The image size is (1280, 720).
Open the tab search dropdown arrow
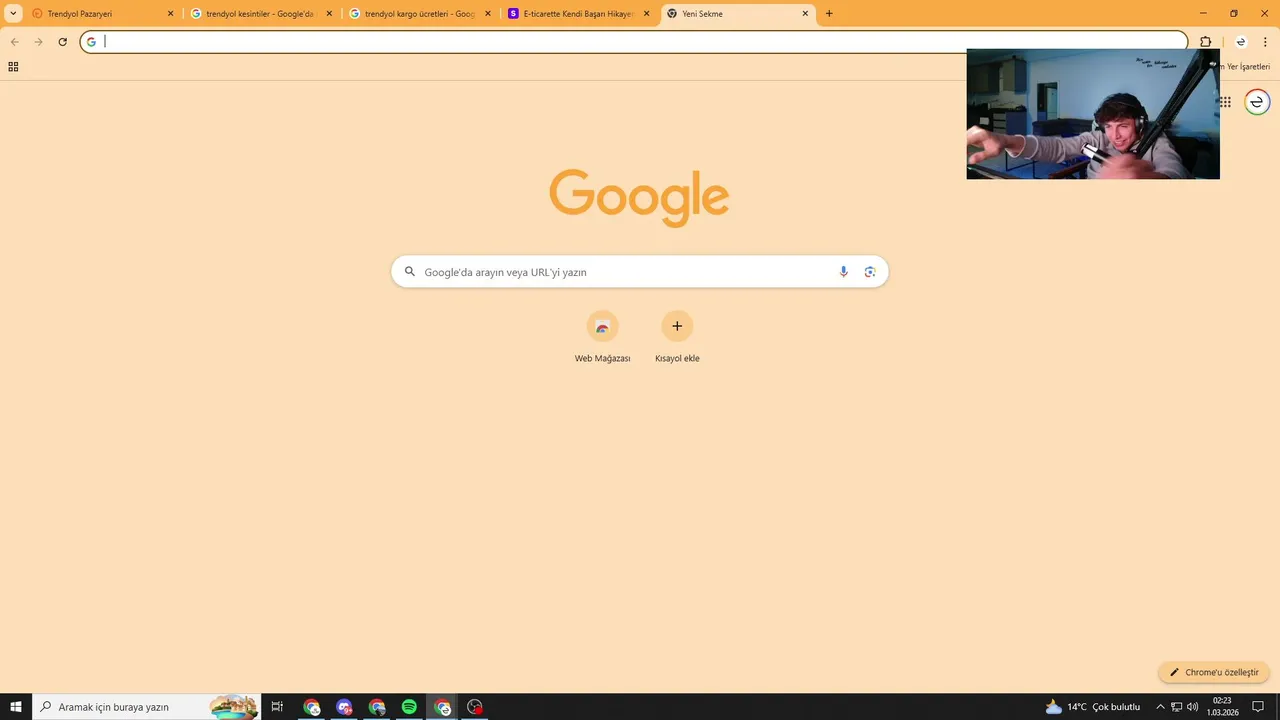tap(13, 14)
